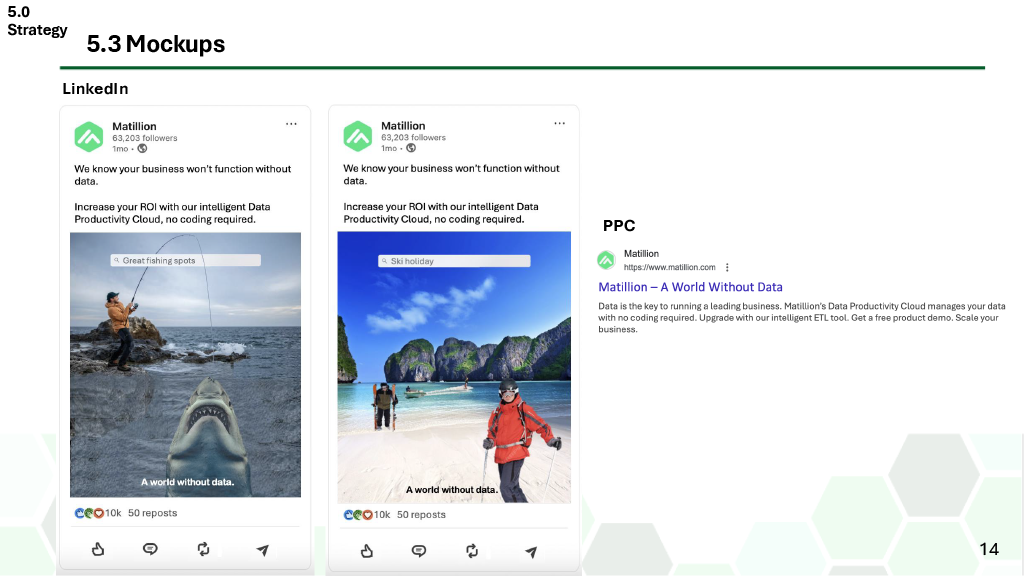Click the Matillion page name in the fishing post
The image size is (1024, 576).
pyautogui.click(x=135, y=126)
